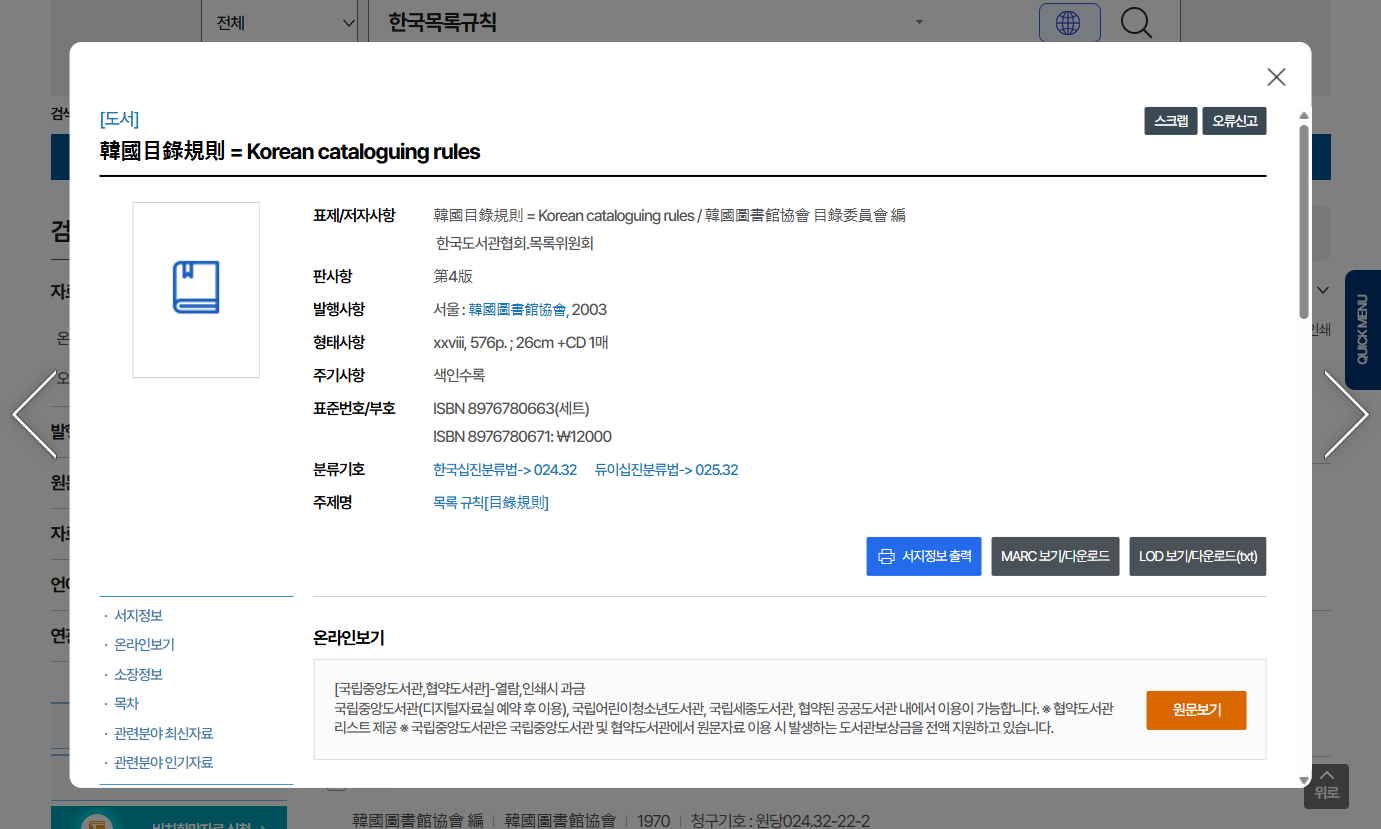Open the QUICK MENU side panel
Screen dimensions: 1381x829
click(1362, 329)
